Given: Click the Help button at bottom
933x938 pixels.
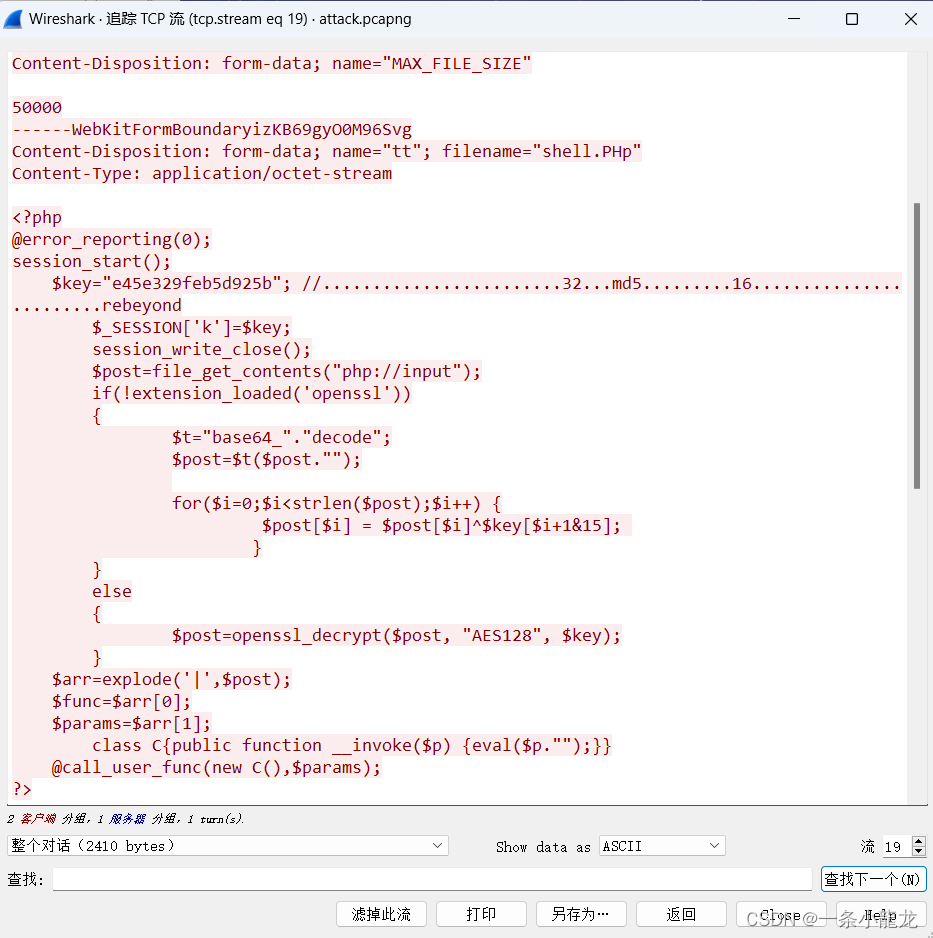Looking at the screenshot, I should click(880, 914).
